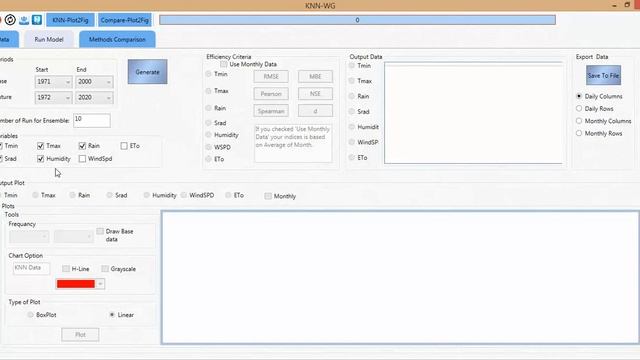Open the first Frequency dropdown
Screen dimensions: 640x360
[29, 236]
